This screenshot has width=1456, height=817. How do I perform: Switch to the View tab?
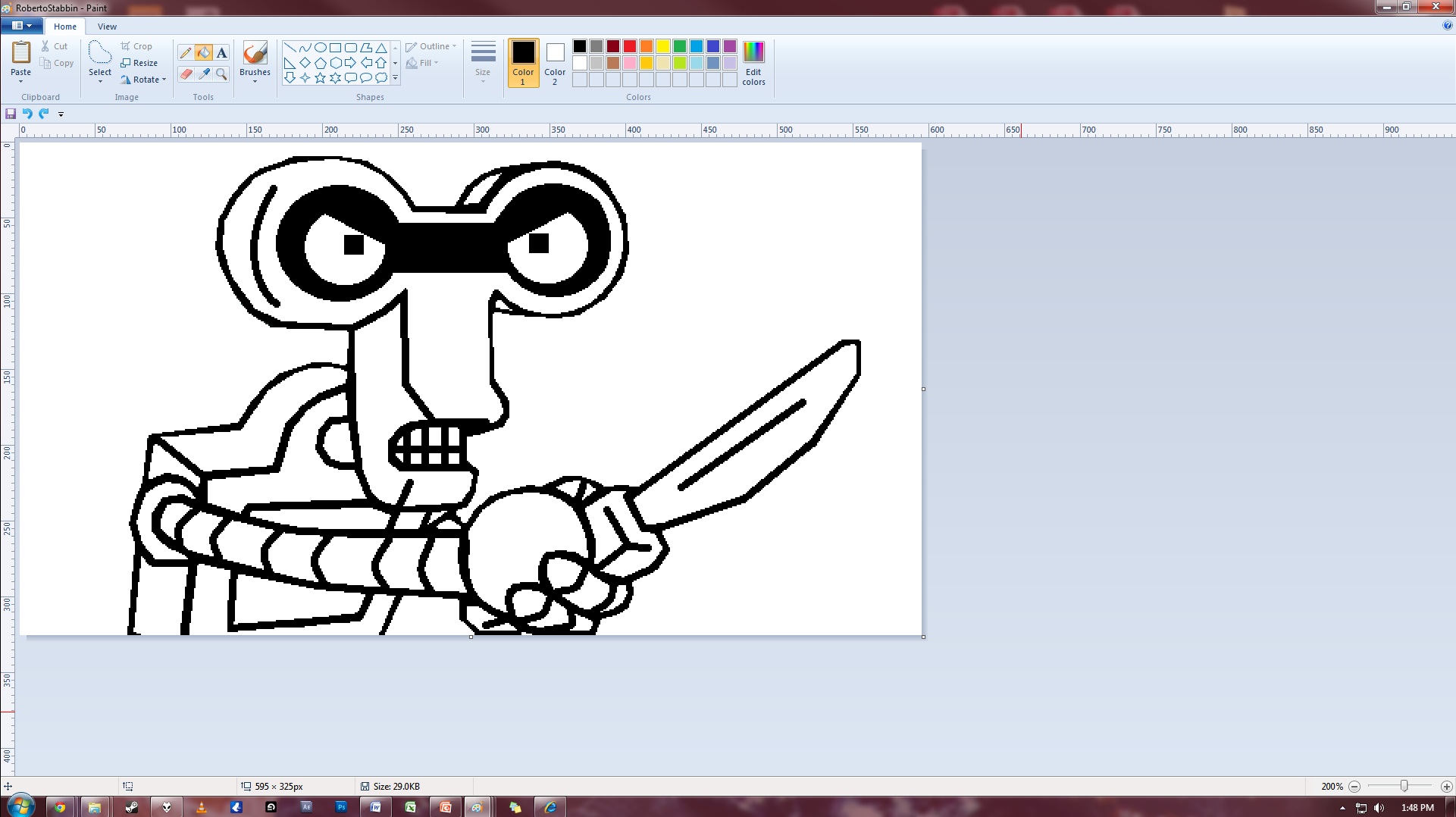tap(108, 27)
